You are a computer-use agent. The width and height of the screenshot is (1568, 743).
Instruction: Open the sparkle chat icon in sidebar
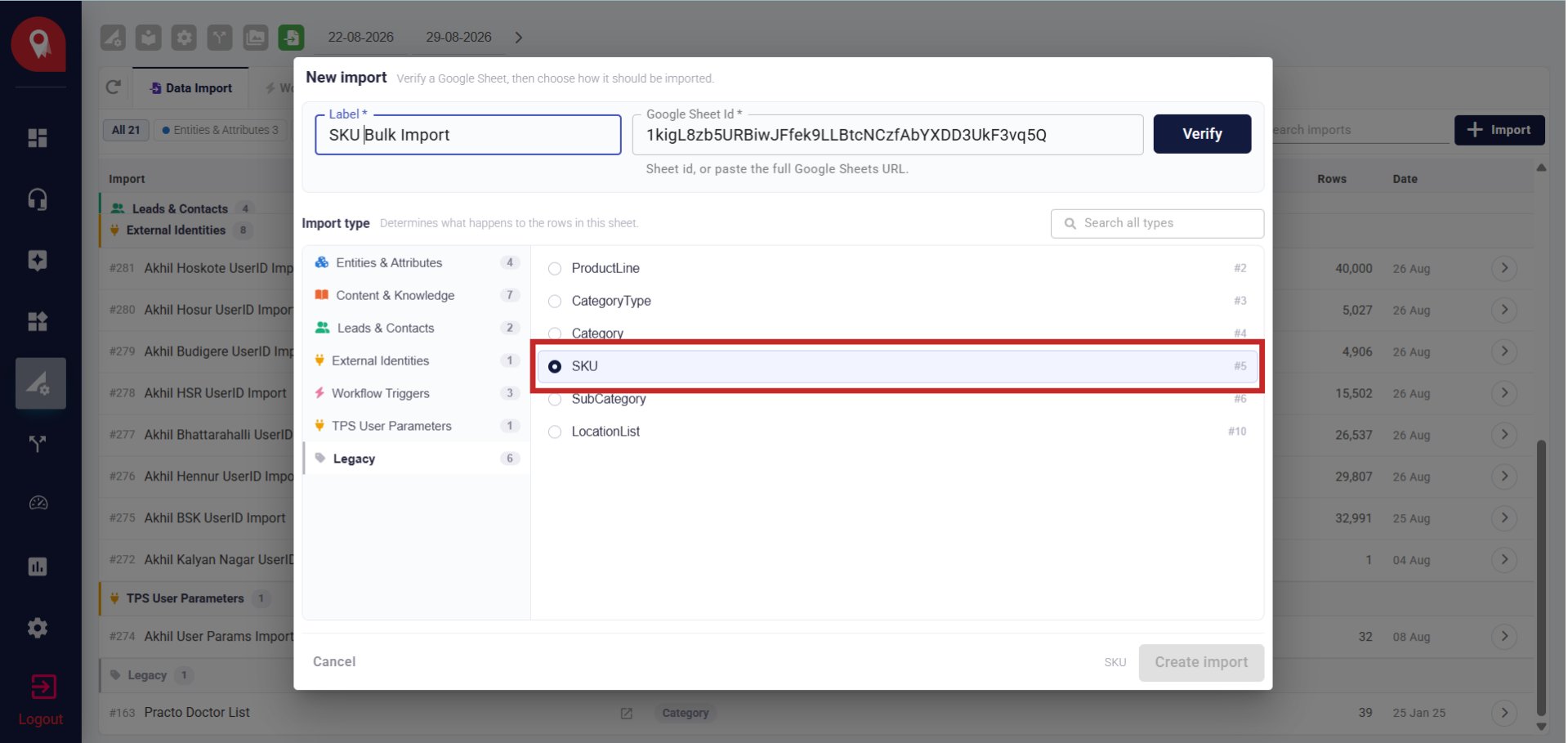tap(38, 260)
